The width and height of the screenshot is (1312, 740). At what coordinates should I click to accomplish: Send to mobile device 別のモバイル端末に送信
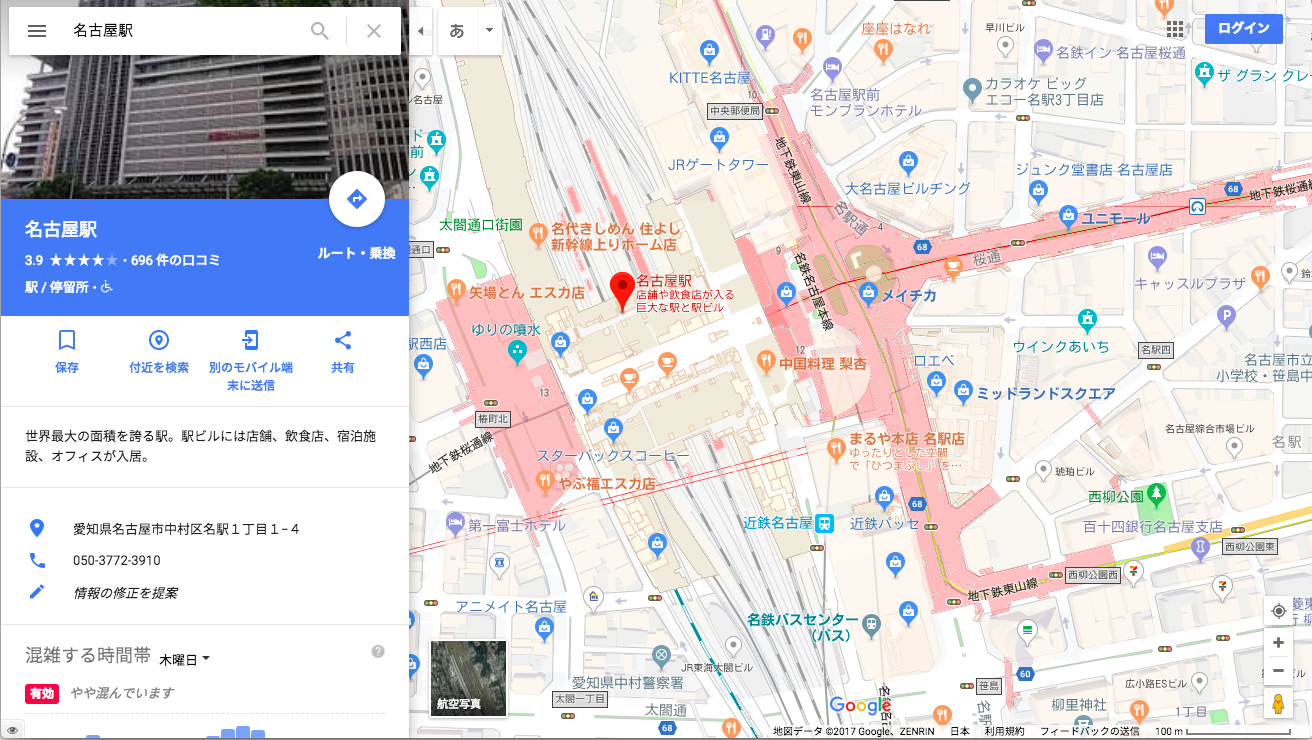[x=251, y=360]
